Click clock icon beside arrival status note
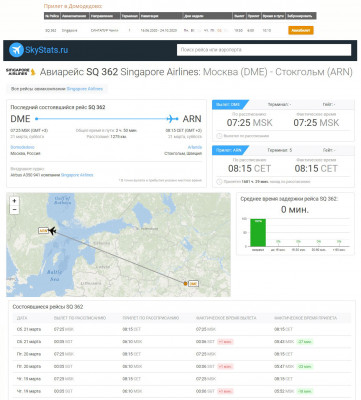The width and height of the screenshot is (361, 400). [219, 182]
